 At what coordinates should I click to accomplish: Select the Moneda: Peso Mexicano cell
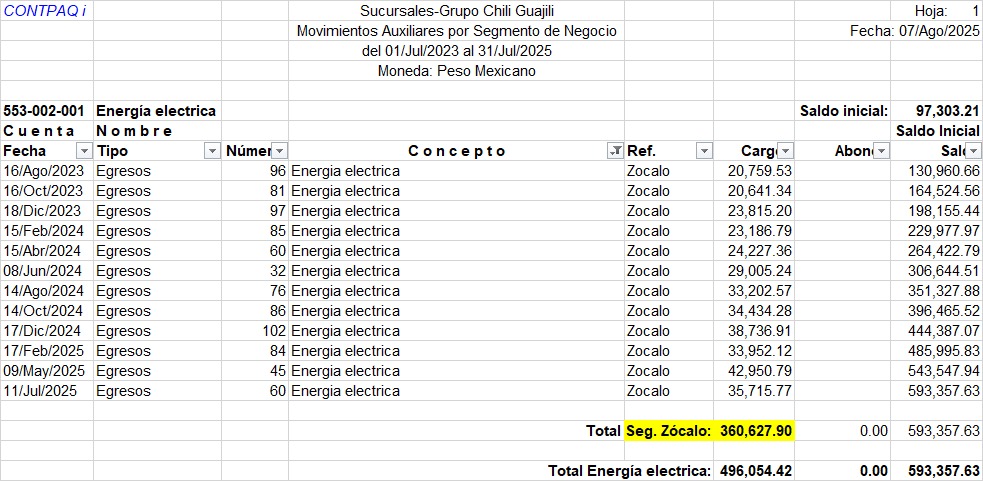pyautogui.click(x=456, y=71)
